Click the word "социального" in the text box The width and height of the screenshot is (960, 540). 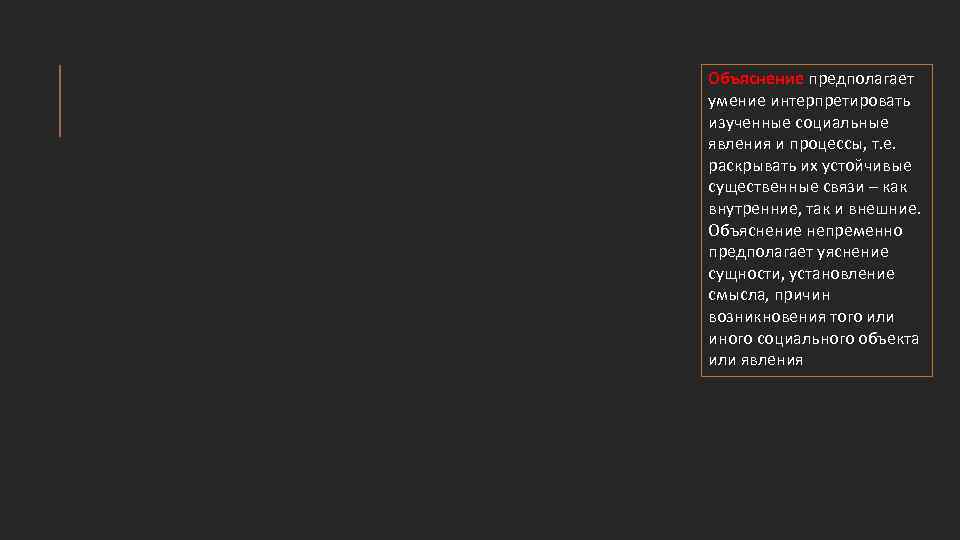tap(806, 338)
